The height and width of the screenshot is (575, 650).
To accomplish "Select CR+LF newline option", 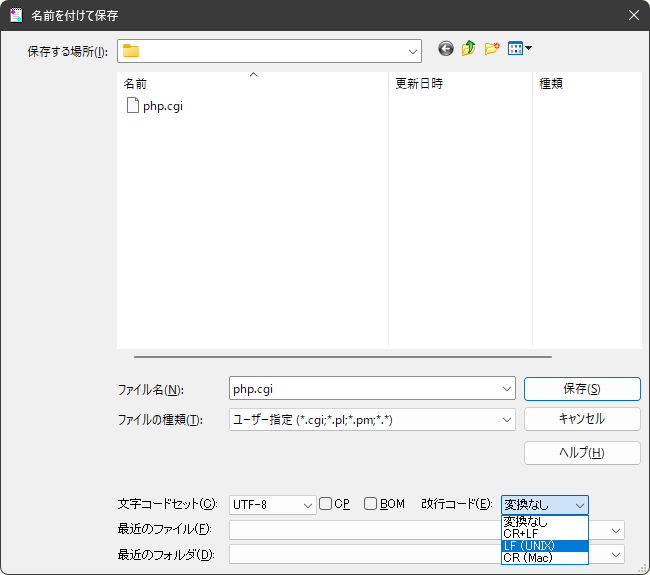I will point(545,534).
